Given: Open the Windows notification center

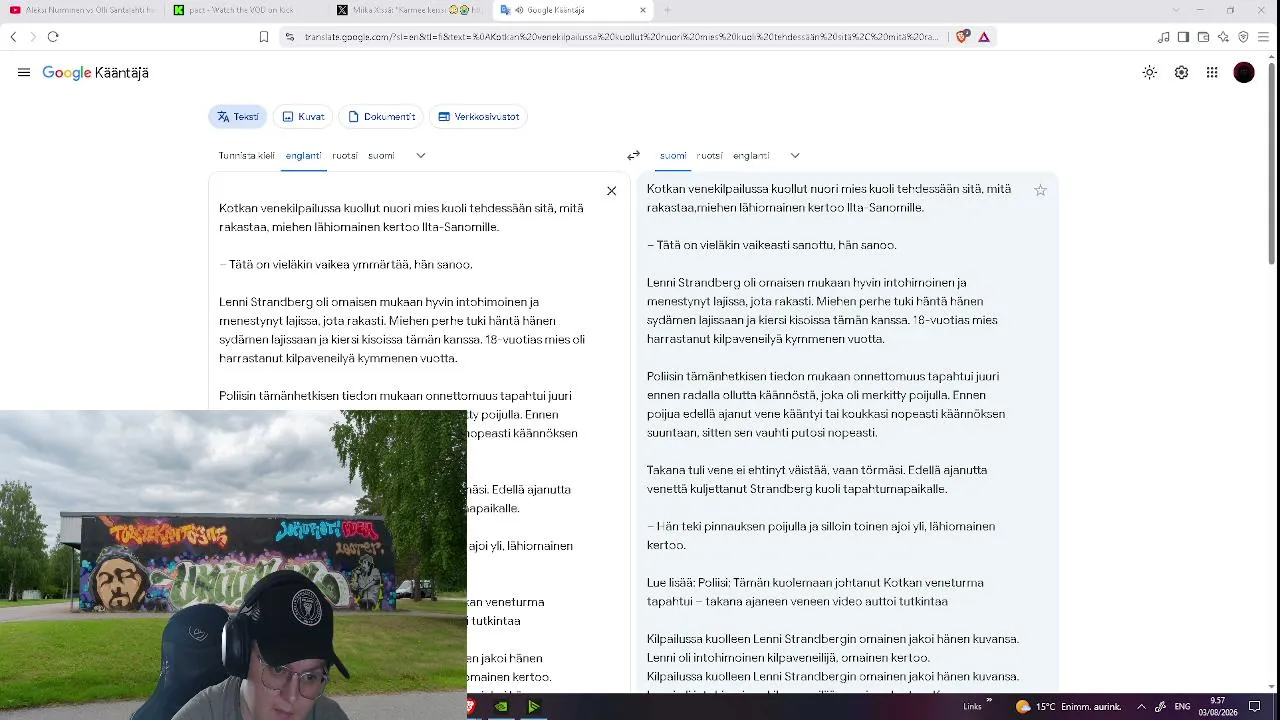Looking at the screenshot, I should pos(1255,707).
